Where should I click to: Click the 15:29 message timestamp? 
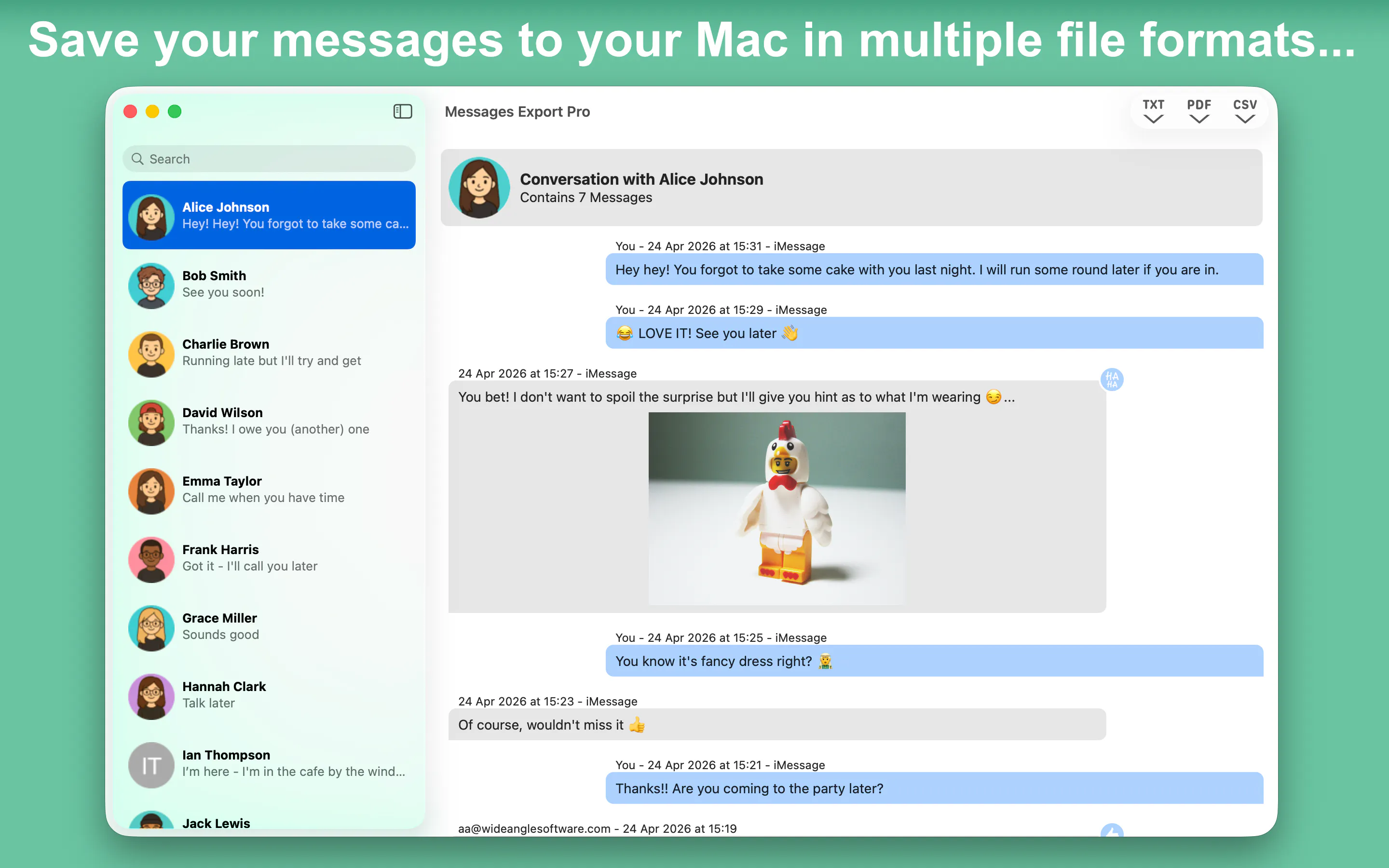[721, 310]
